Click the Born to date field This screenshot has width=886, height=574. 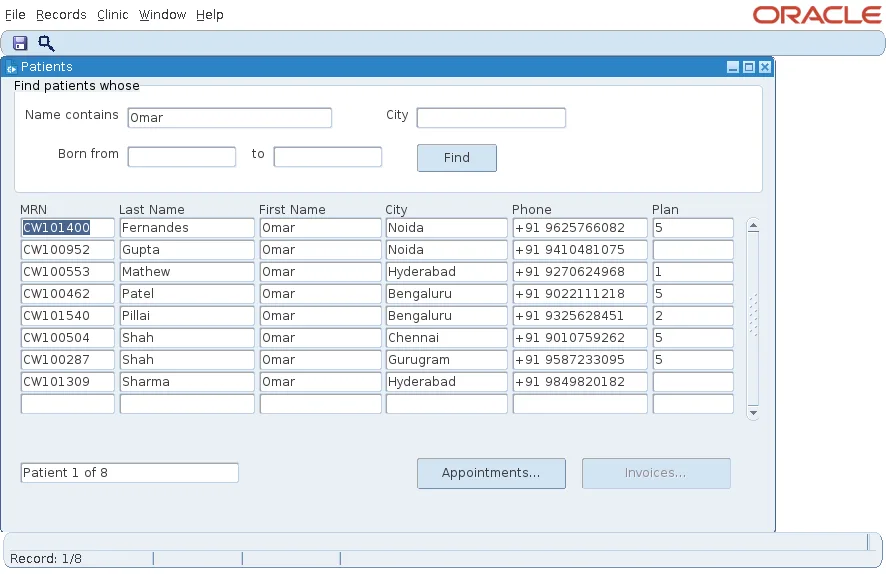(x=328, y=156)
